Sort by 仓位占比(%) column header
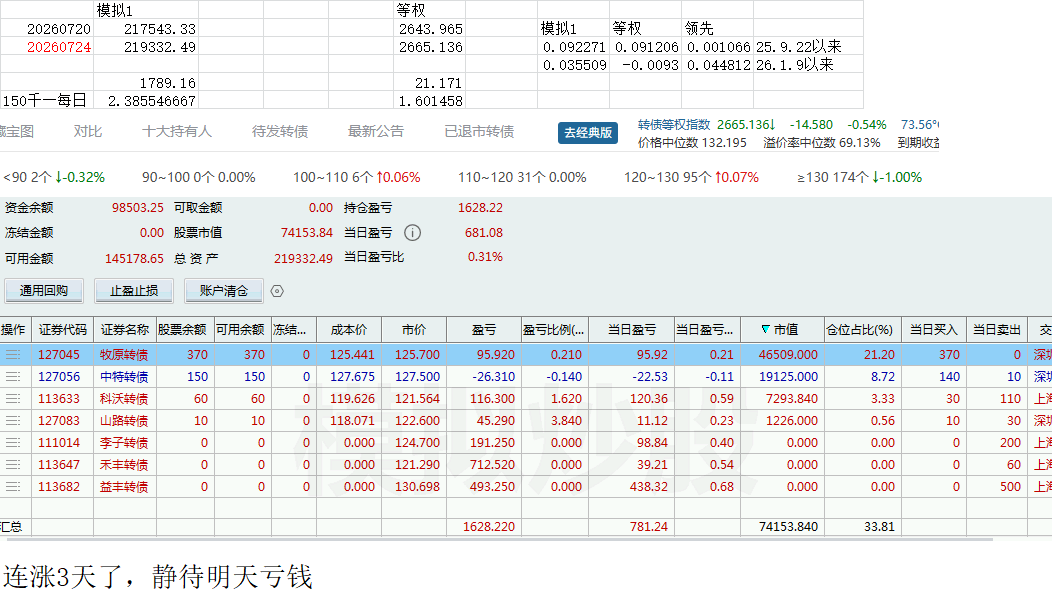The height and width of the screenshot is (609, 1052). [863, 329]
